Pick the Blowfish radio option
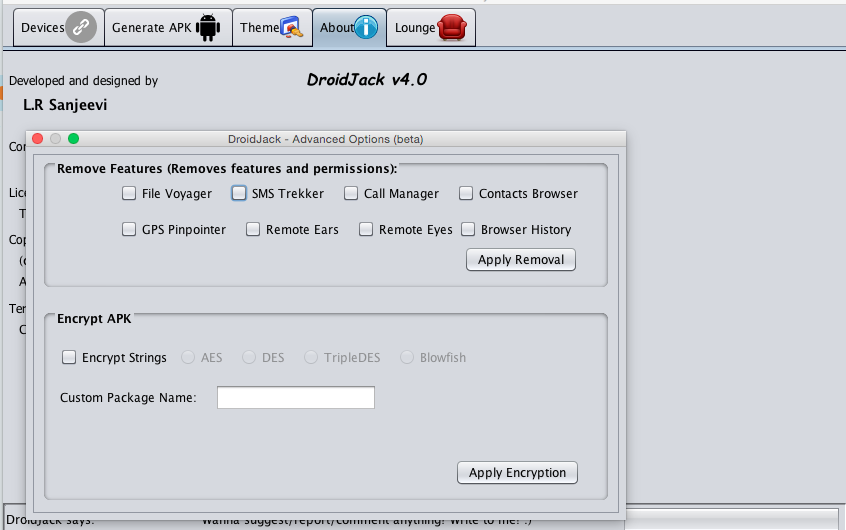846x530 pixels. tap(407, 357)
